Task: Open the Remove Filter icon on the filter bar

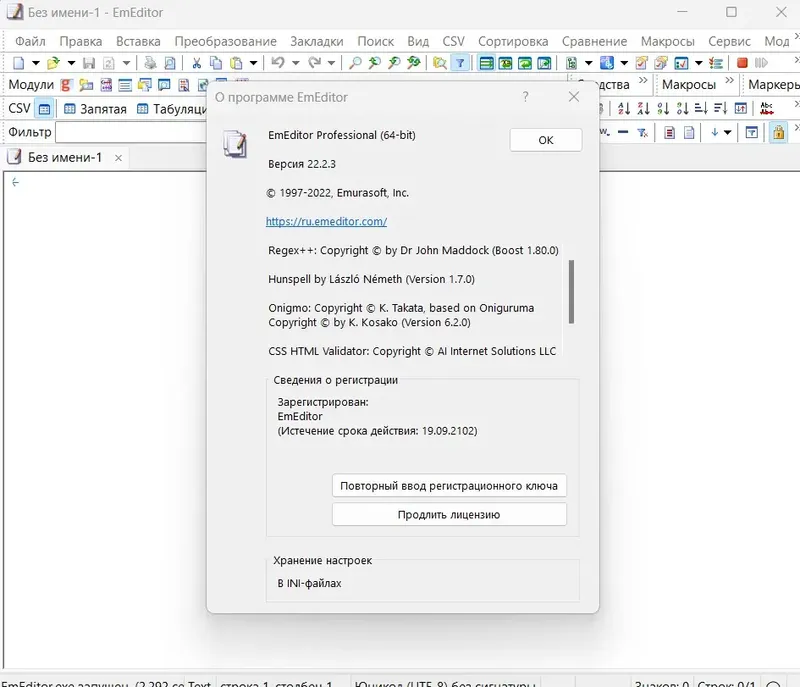Action: tap(642, 132)
